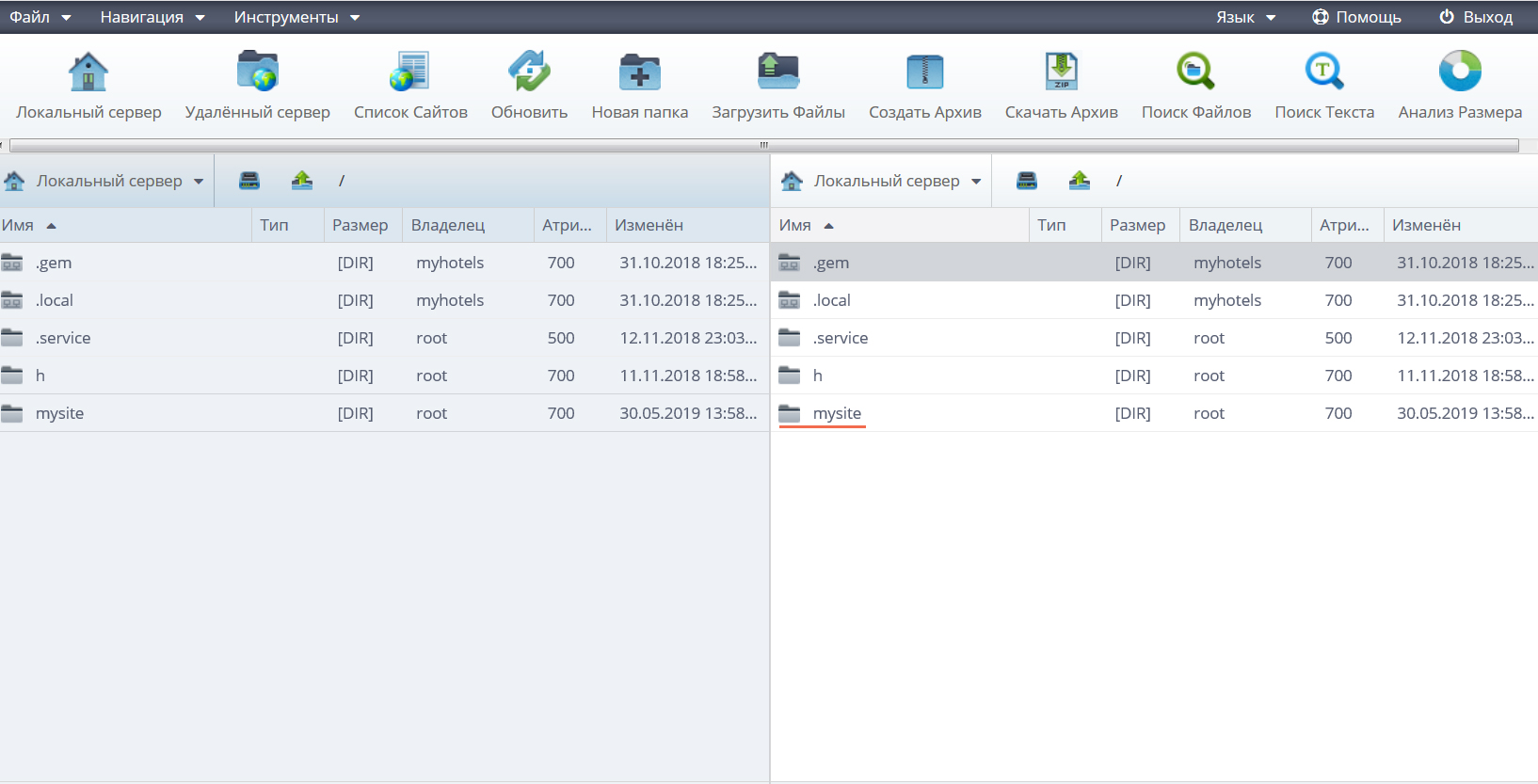Open the Файл menu
The height and width of the screenshot is (784, 1538).
40,17
